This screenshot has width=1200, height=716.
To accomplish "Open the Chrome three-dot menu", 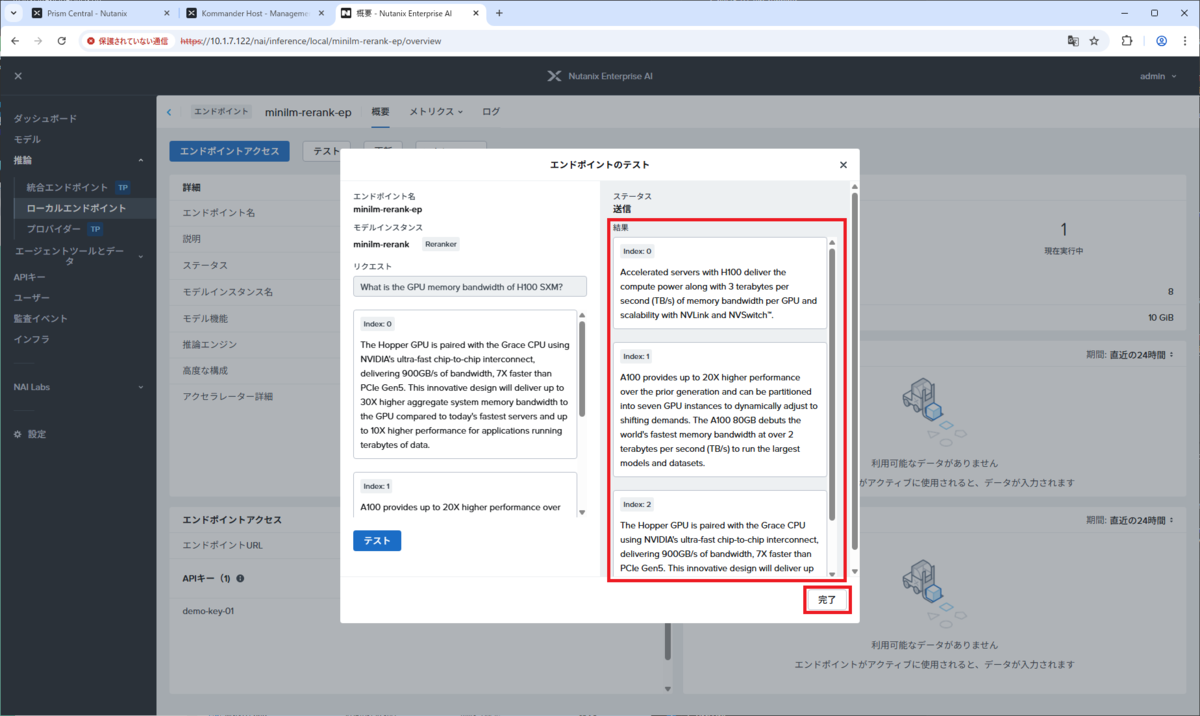I will click(1185, 41).
